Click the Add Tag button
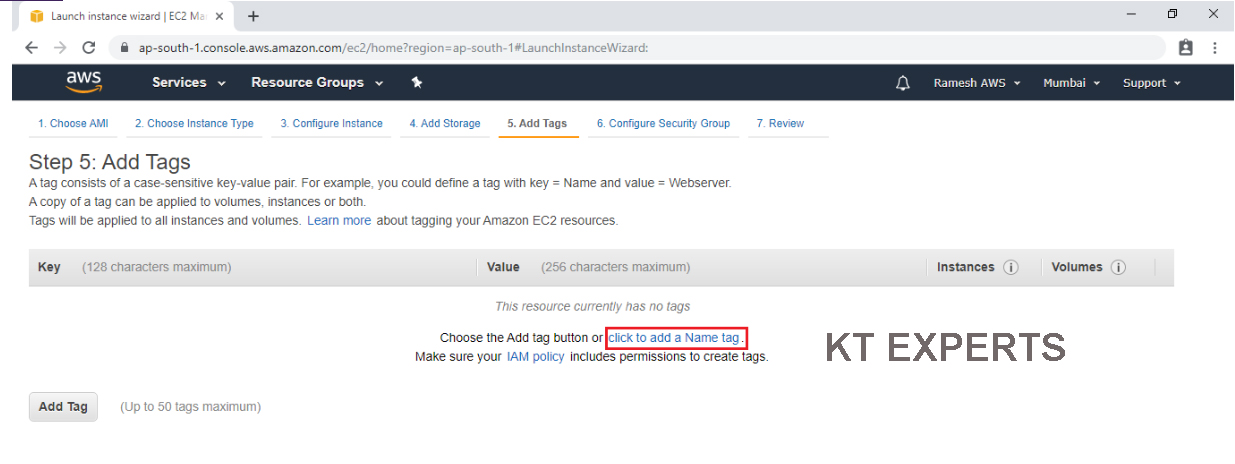Screen dimensions: 1235x464 pos(63,407)
